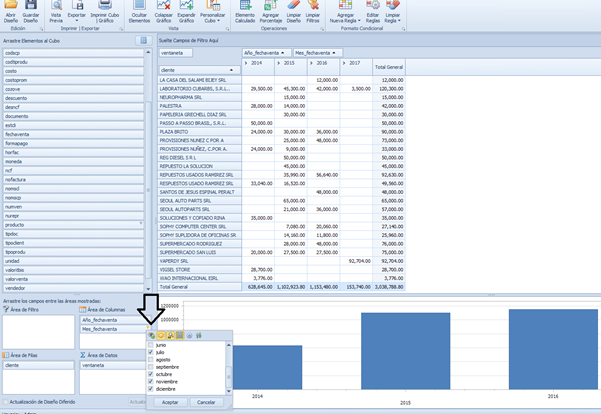Image resolution: width=601 pixels, height=414 pixels.
Task: Open Vista Previa print preview
Action: point(55,10)
